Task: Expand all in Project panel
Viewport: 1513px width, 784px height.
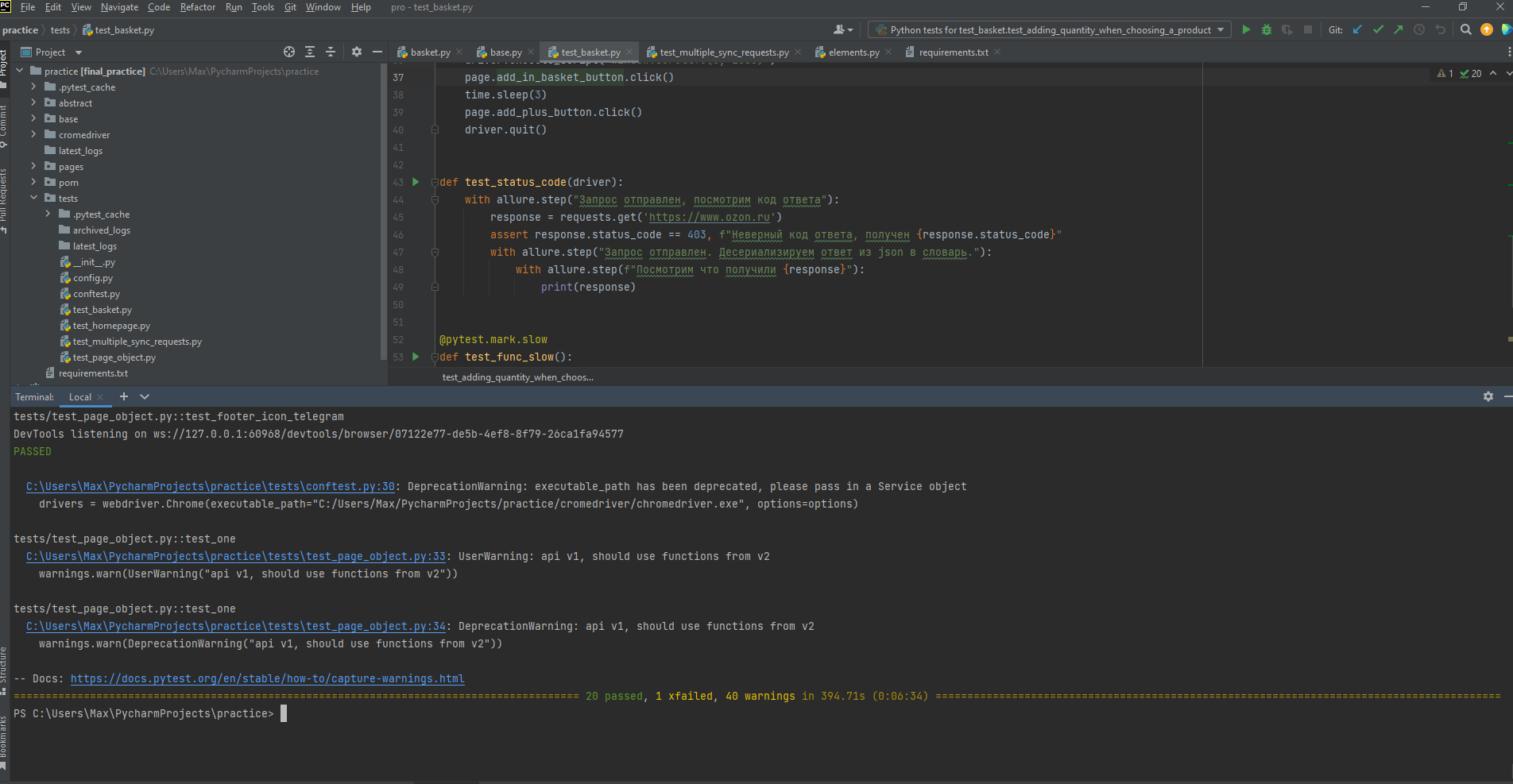Action: pyautogui.click(x=310, y=52)
